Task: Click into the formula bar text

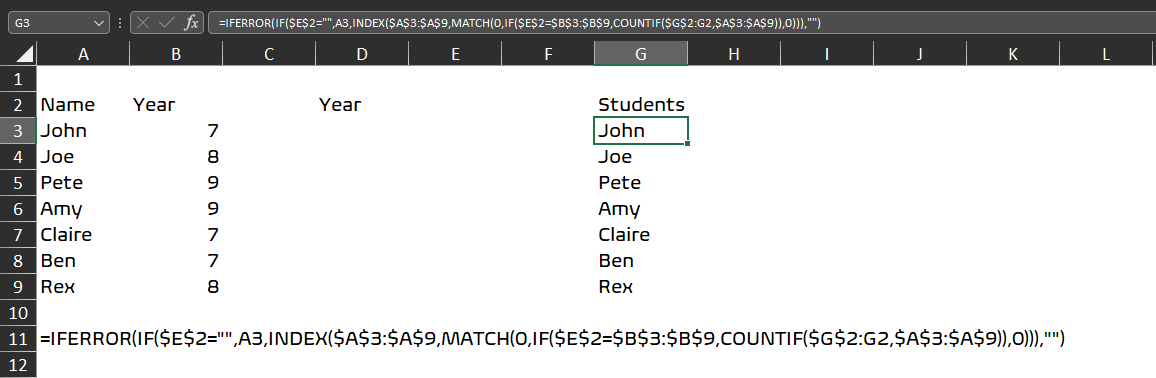Action: pyautogui.click(x=678, y=24)
